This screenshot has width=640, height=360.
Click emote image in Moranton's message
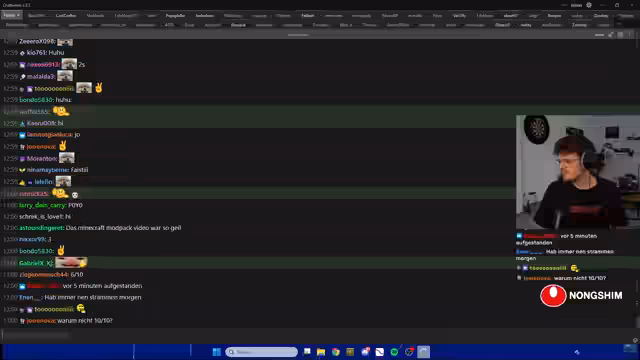click(67, 158)
